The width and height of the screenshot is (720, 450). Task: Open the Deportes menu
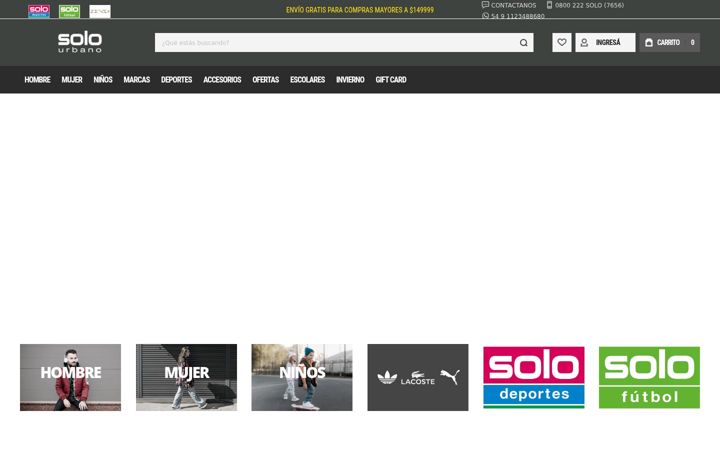176,79
